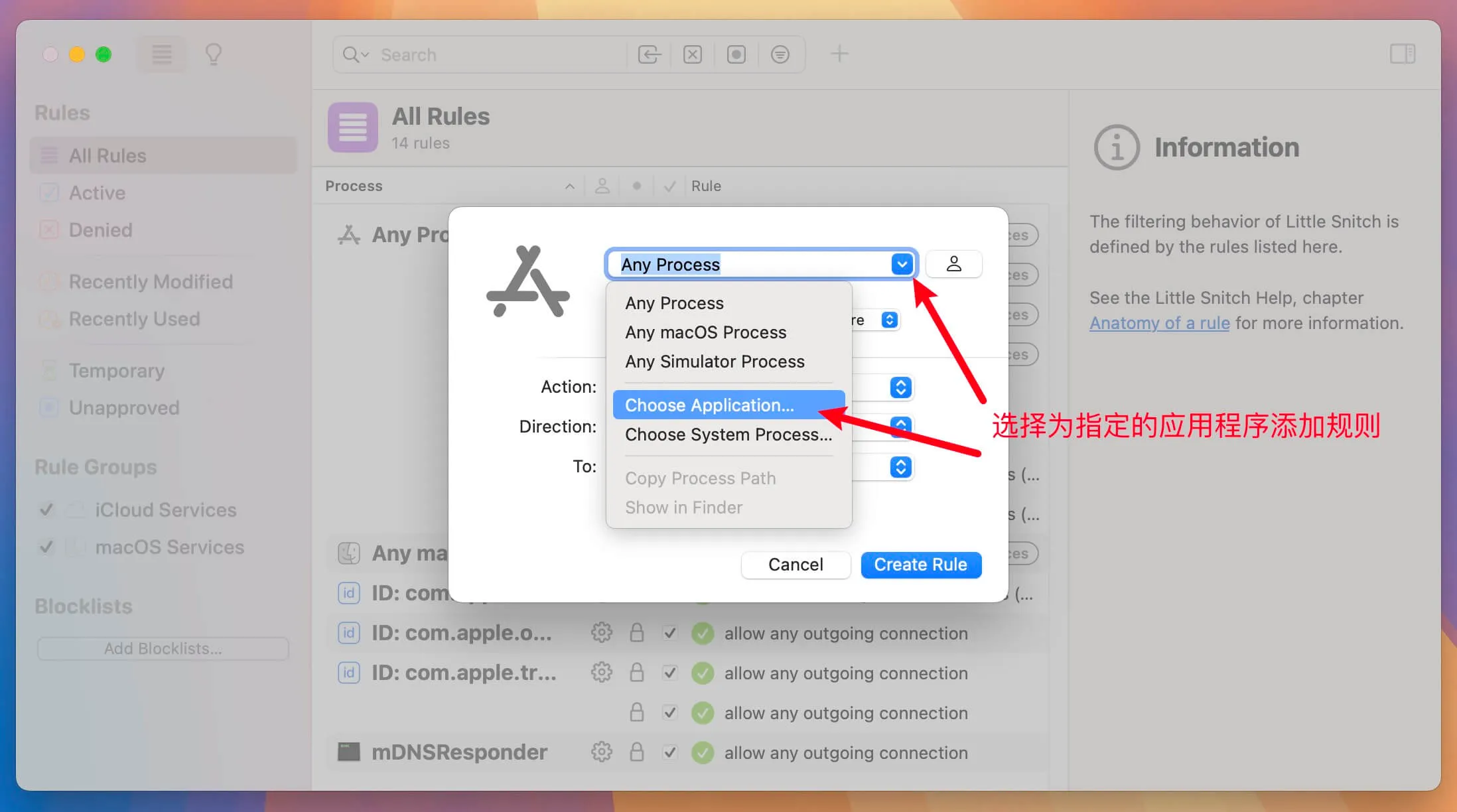The image size is (1457, 812).
Task: Click lock icon on com.apple.tr row
Action: click(636, 673)
